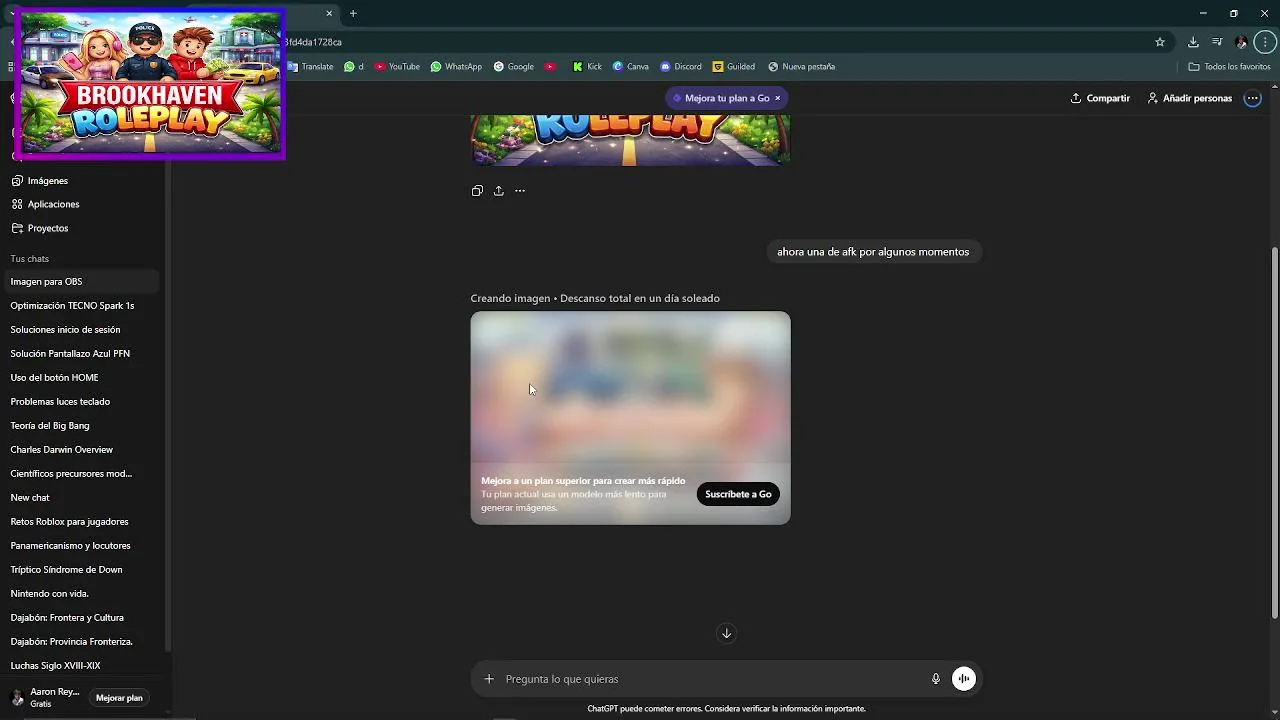Open chat Problemas luces teclado
This screenshot has height=720, width=1280.
point(83,402)
